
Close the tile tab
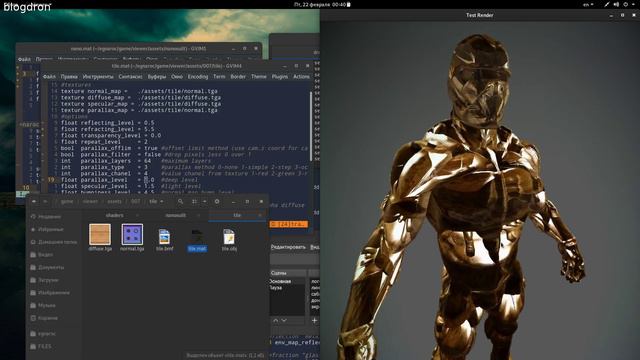coord(260,215)
